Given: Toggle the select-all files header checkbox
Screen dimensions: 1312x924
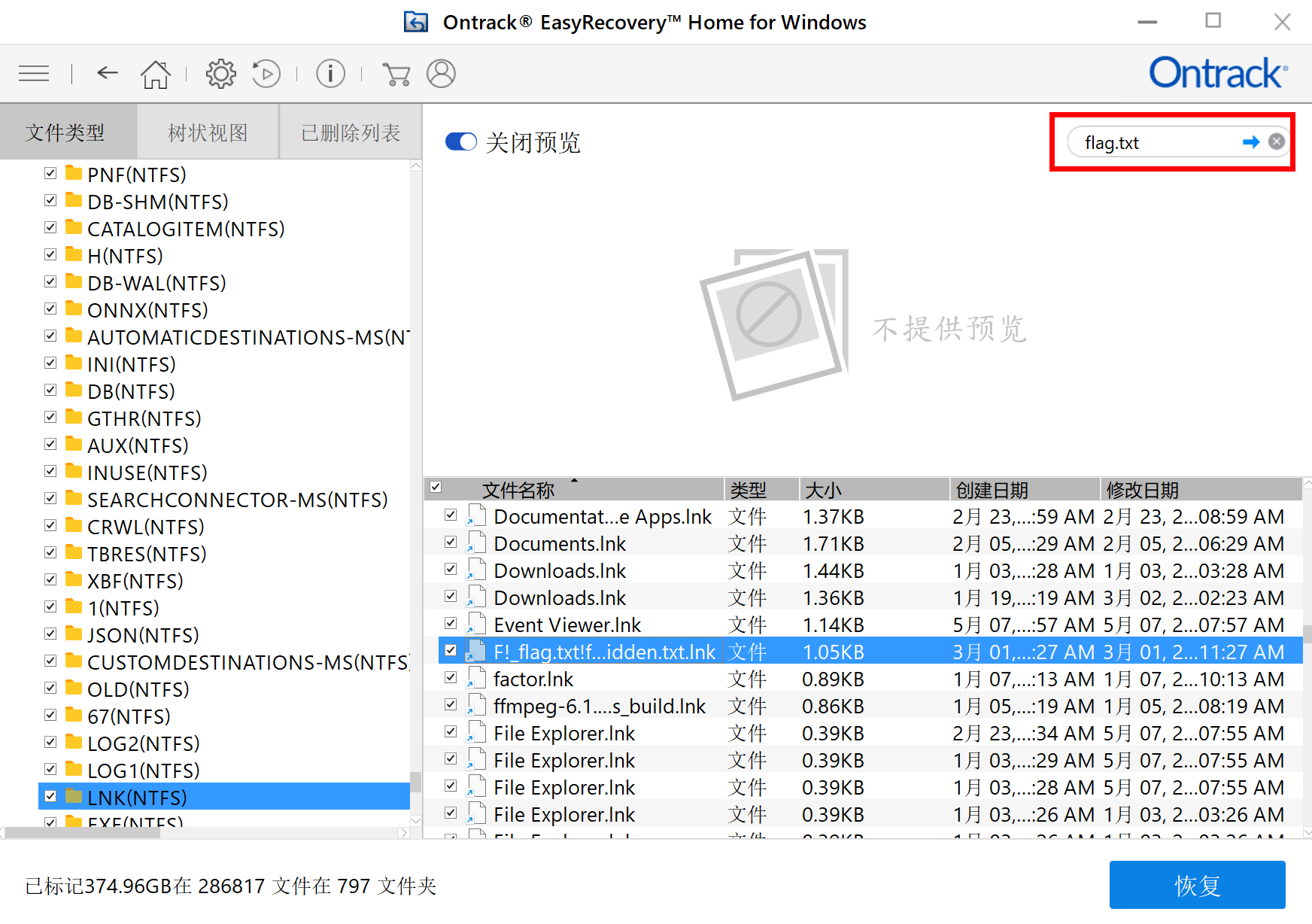Looking at the screenshot, I should tap(436, 488).
